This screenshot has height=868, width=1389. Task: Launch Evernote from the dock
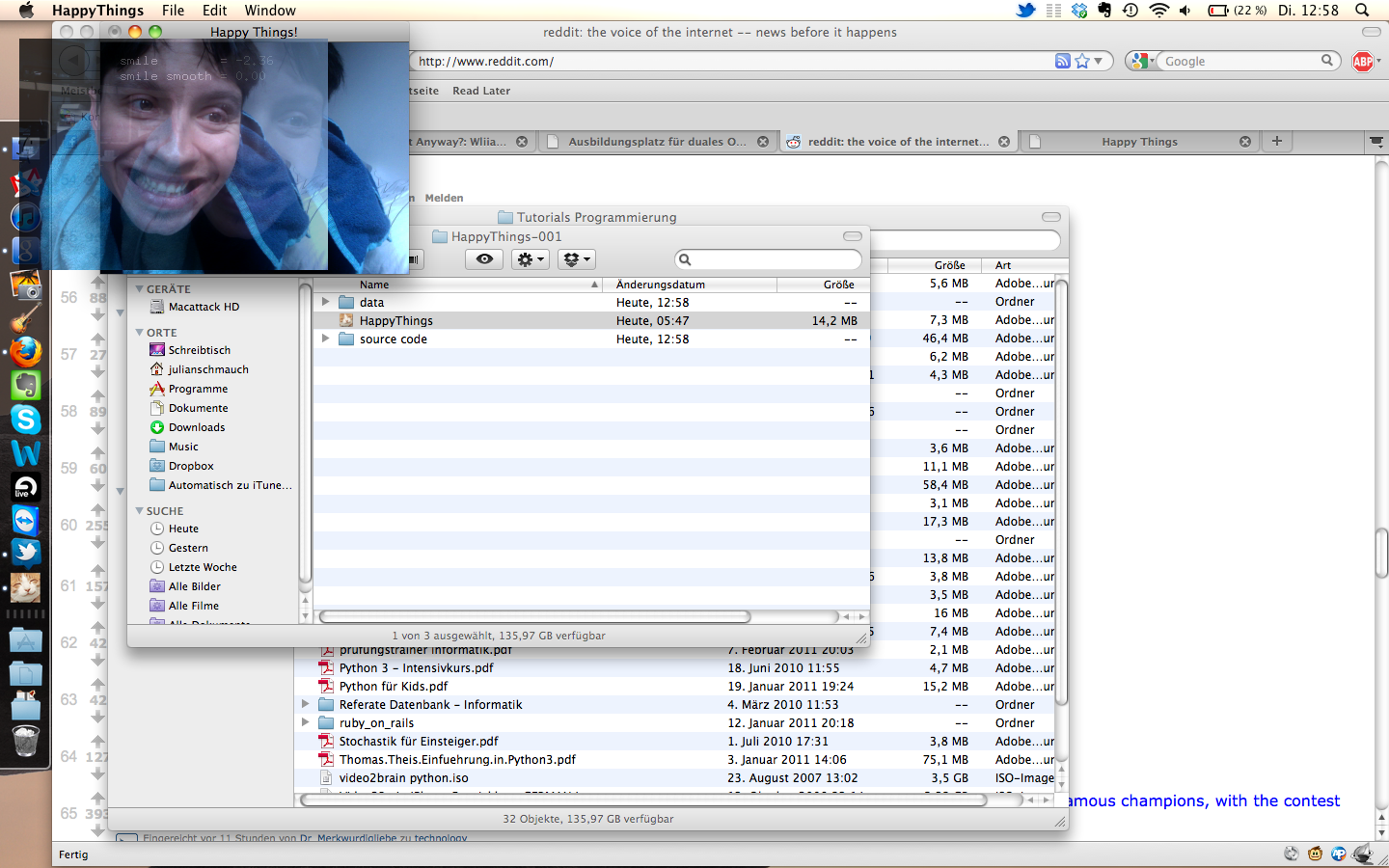point(26,386)
